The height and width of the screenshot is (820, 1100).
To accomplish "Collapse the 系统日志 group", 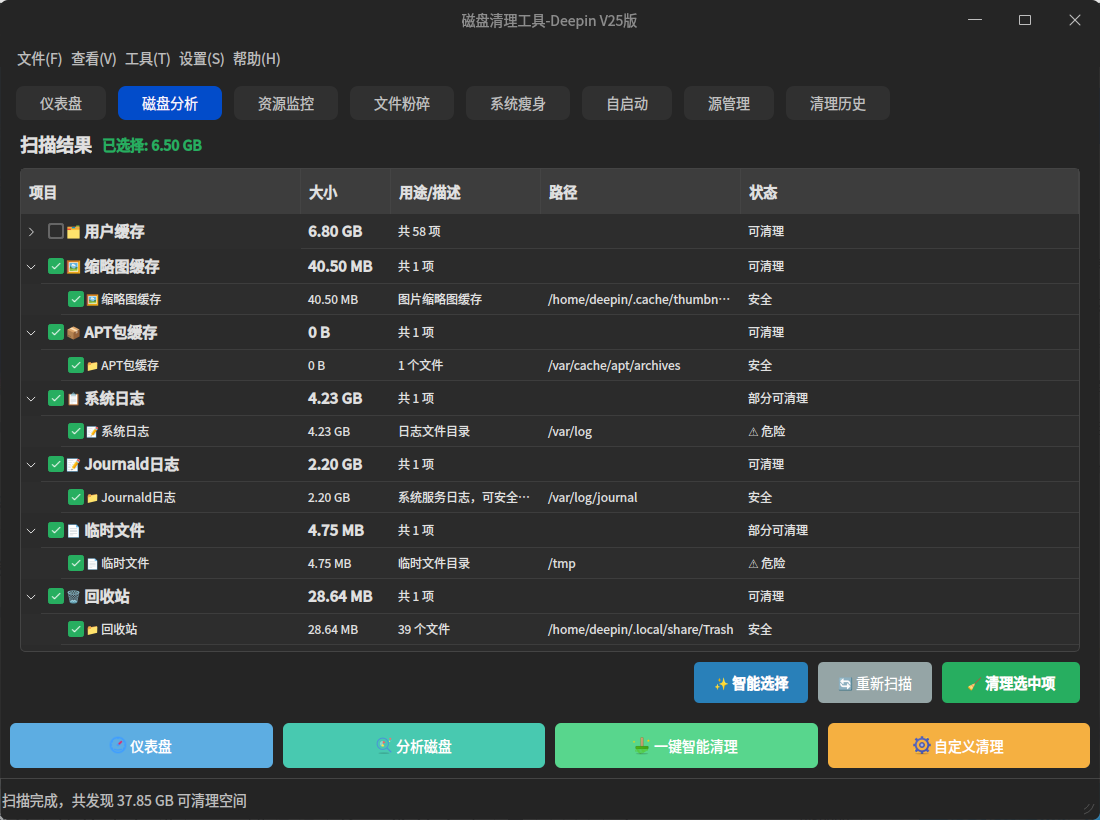I will (x=31, y=398).
